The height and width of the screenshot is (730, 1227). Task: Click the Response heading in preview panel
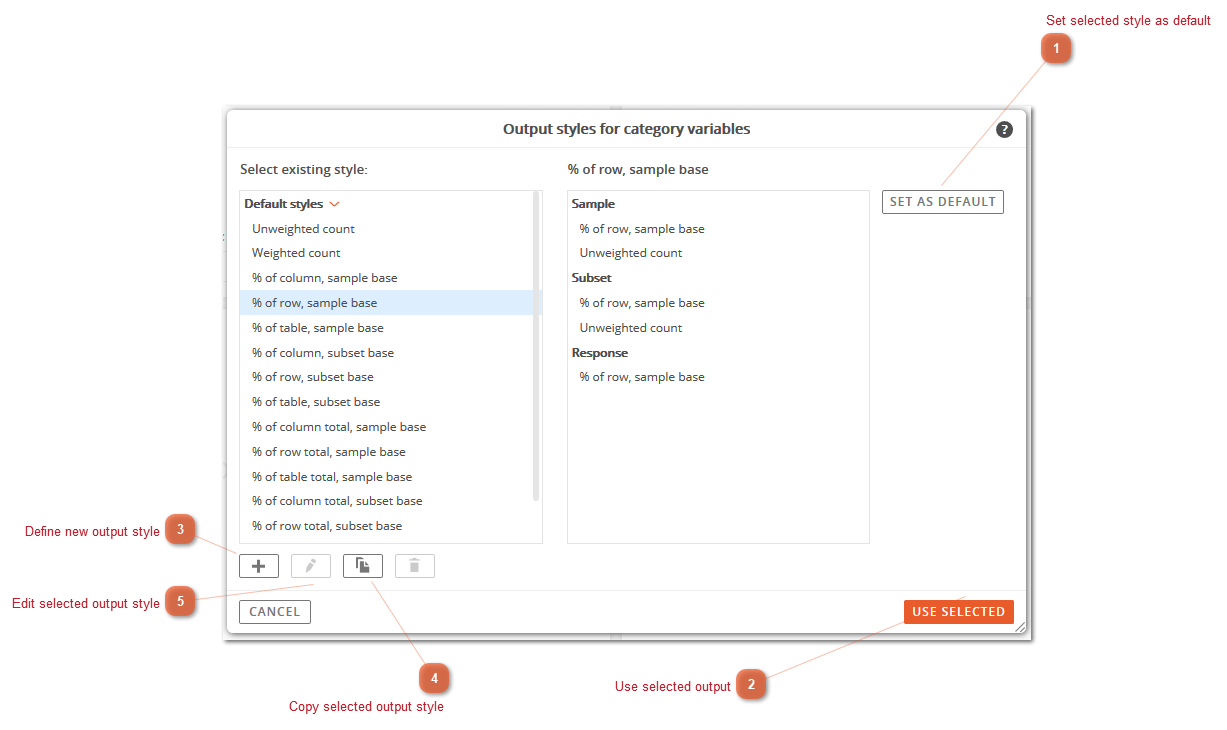pos(600,353)
